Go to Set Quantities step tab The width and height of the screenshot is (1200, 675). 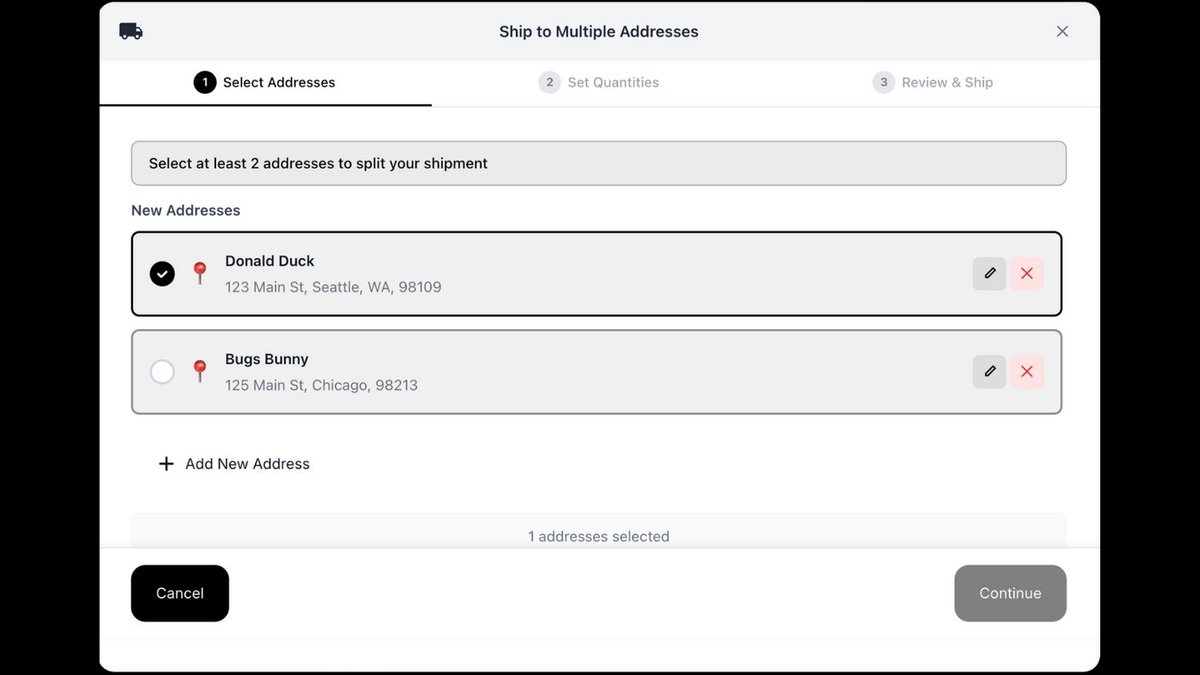tap(599, 82)
